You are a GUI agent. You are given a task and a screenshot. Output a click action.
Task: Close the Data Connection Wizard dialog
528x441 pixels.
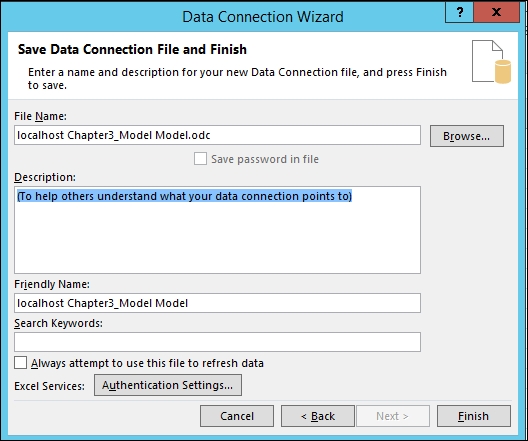pos(496,12)
